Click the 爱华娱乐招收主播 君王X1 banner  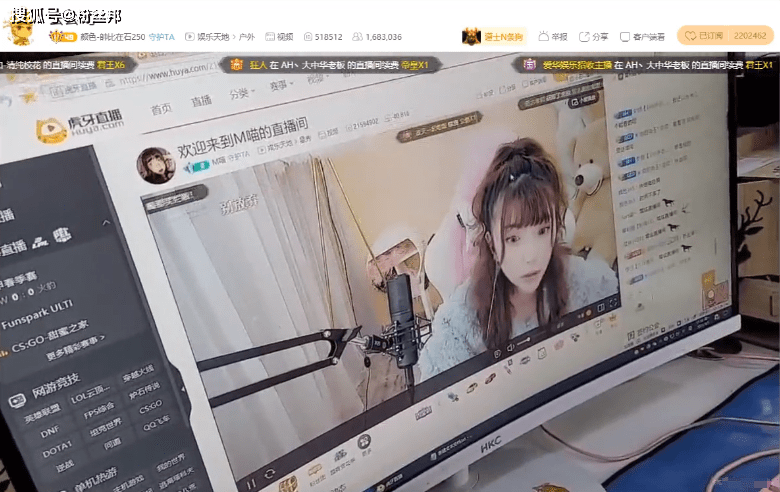tap(647, 65)
